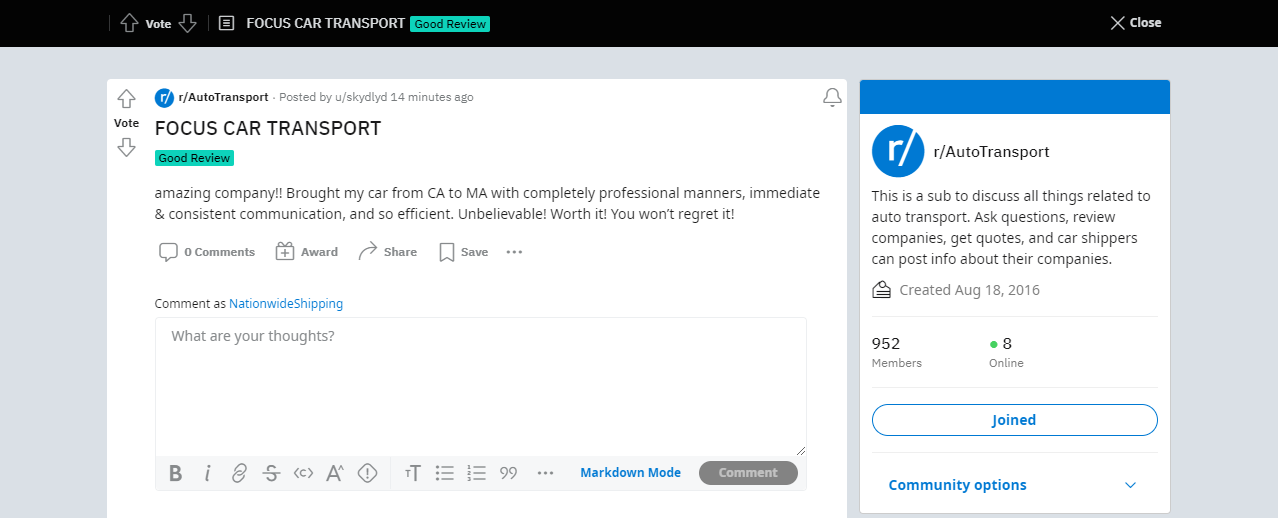Image resolution: width=1278 pixels, height=518 pixels.
Task: Toggle strikethrough formatting
Action: [x=271, y=473]
